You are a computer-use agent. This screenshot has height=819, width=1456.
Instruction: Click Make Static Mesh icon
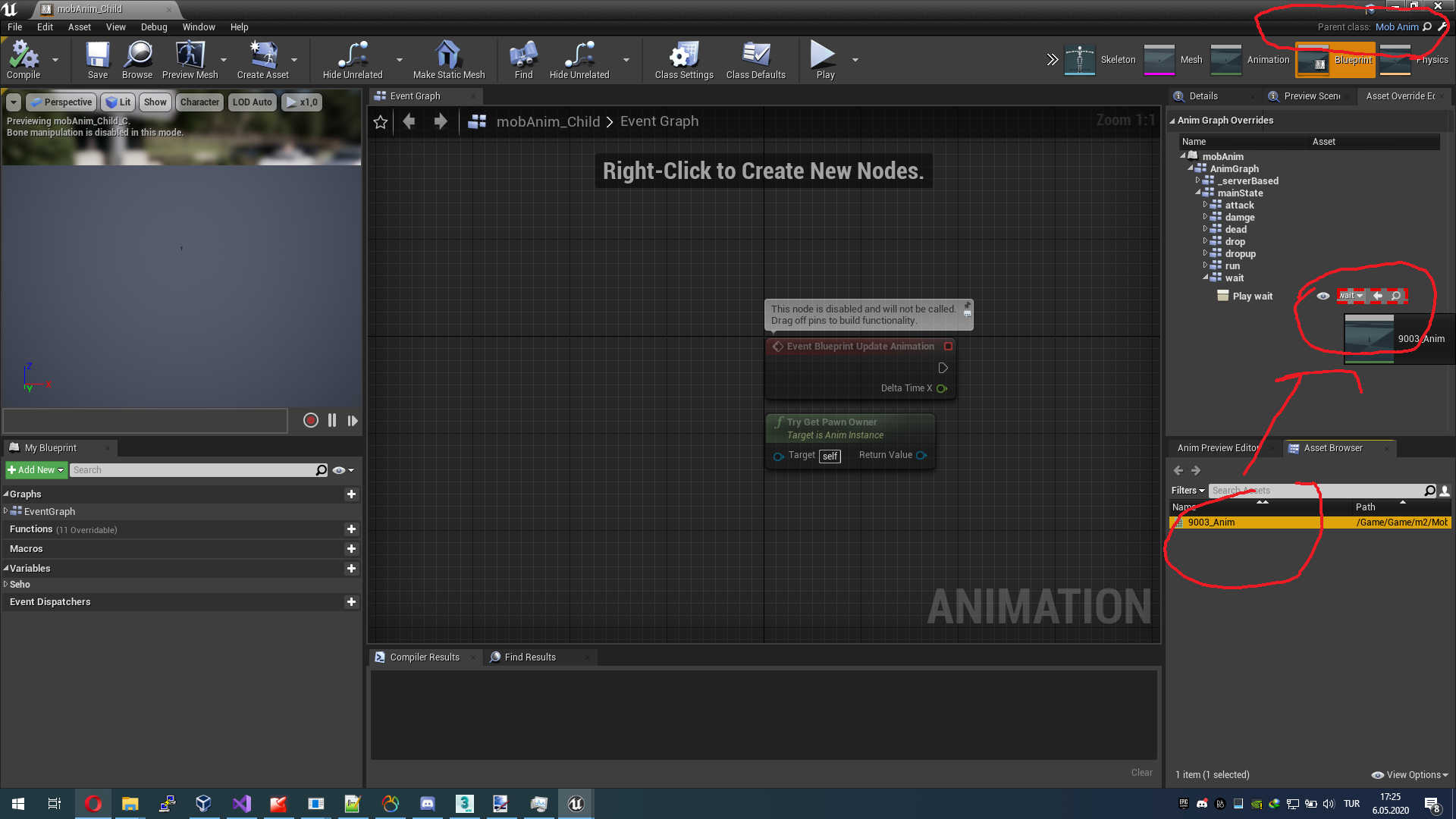(x=449, y=60)
